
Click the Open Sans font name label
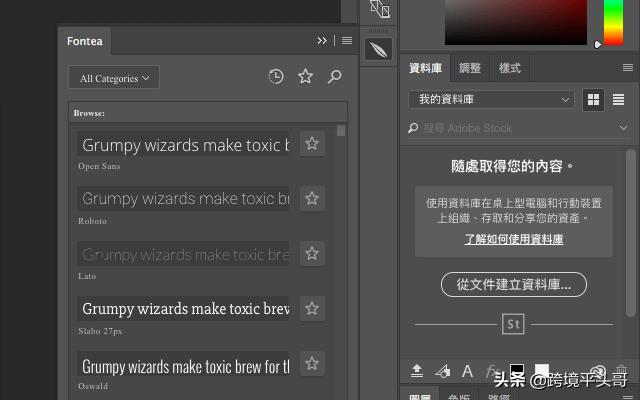tap(99, 166)
